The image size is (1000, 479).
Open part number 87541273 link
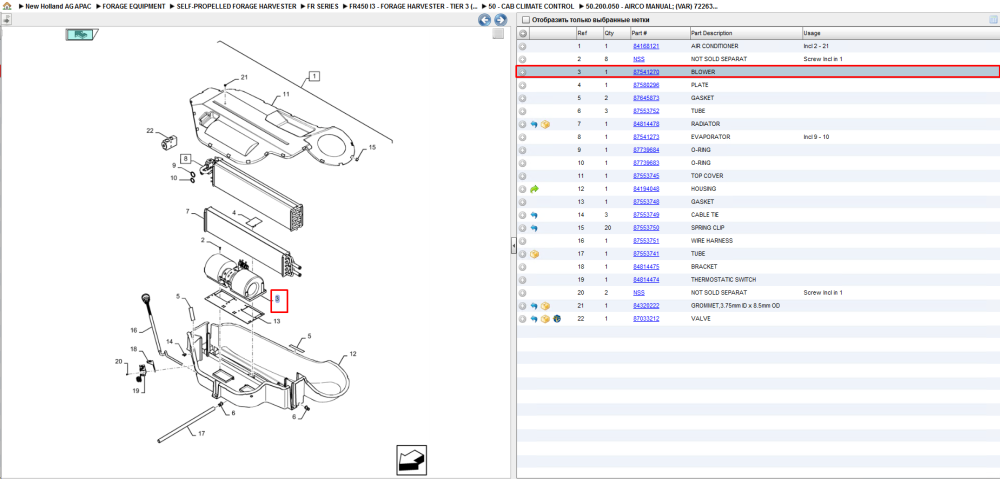(645, 137)
